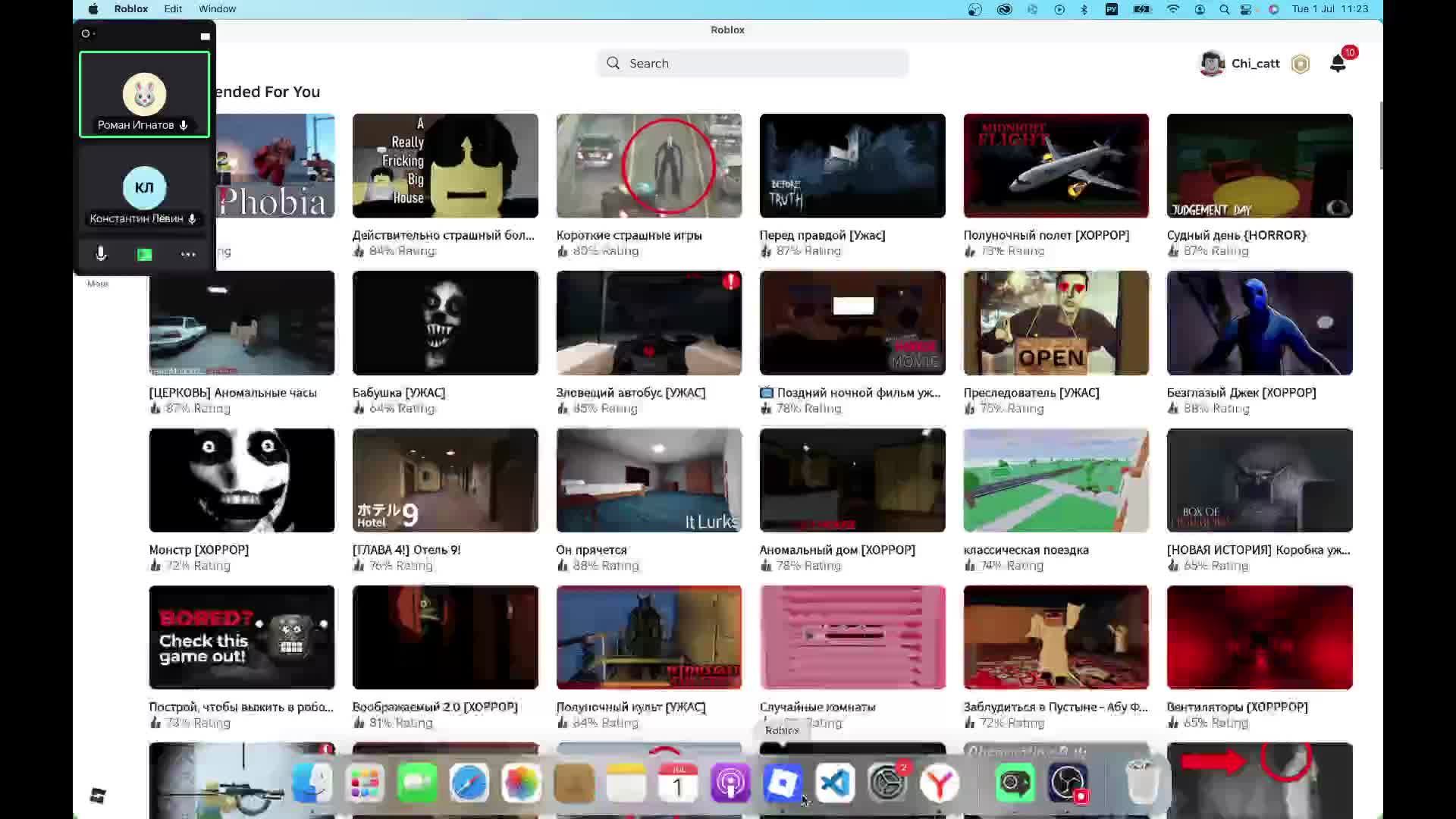1456x819 pixels.
Task: Open the Phobia game thumbnail
Action: (275, 166)
